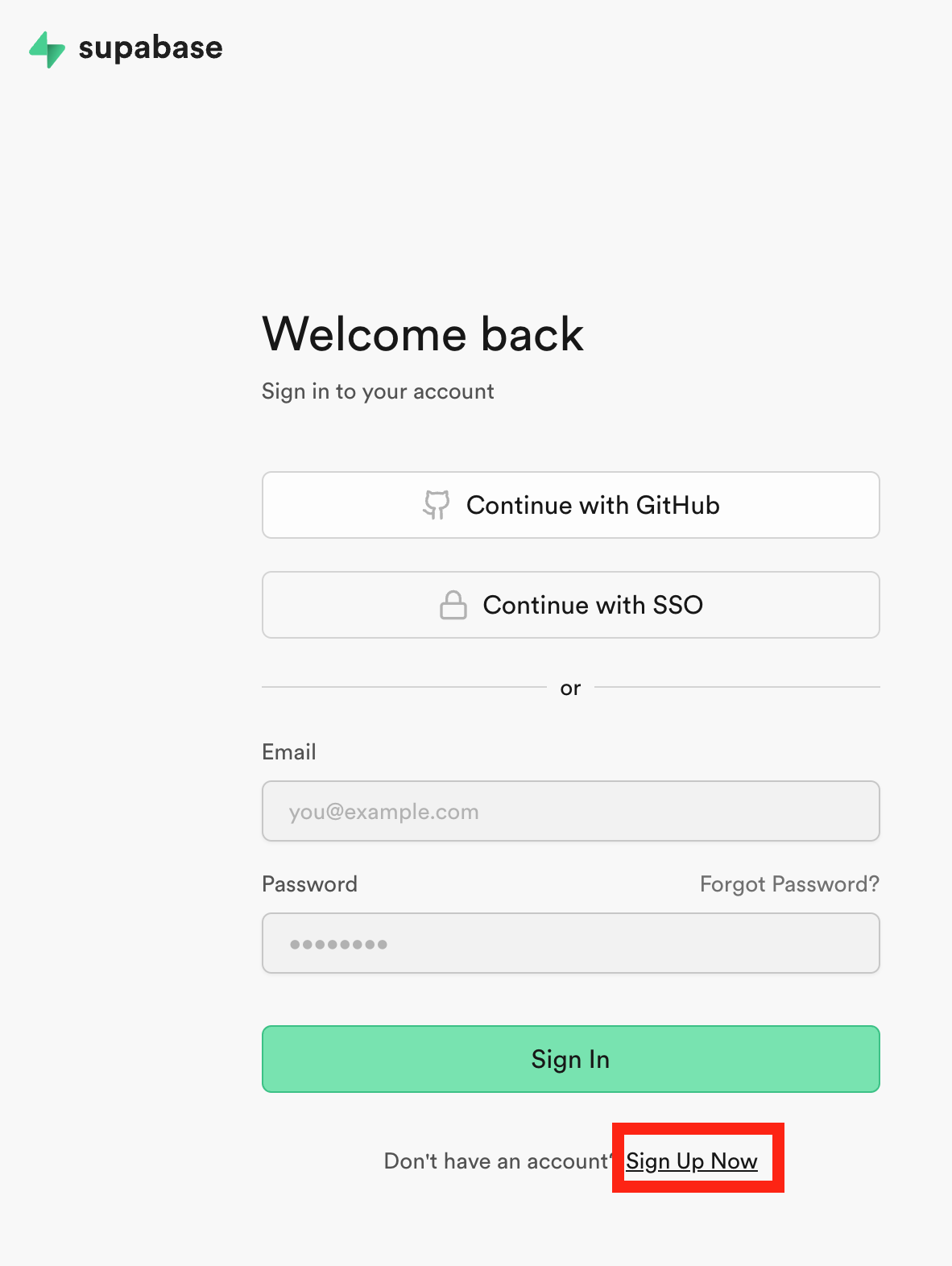Click the divider line left of "or"
The height and width of the screenshot is (1266, 952).
click(404, 687)
